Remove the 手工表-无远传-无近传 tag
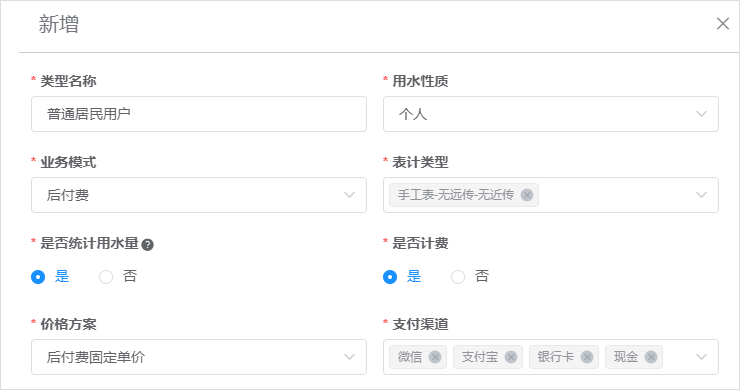Image resolution: width=740 pixels, height=390 pixels. 527,195
